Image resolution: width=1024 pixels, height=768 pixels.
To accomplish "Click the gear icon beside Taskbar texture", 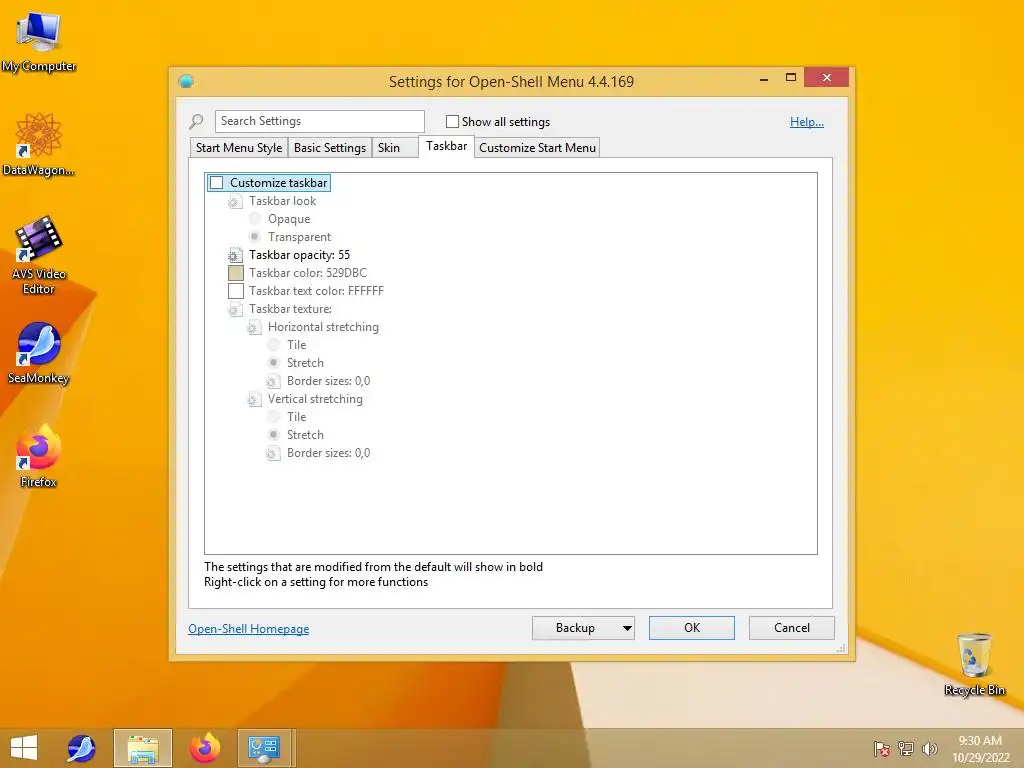I will 234,310.
